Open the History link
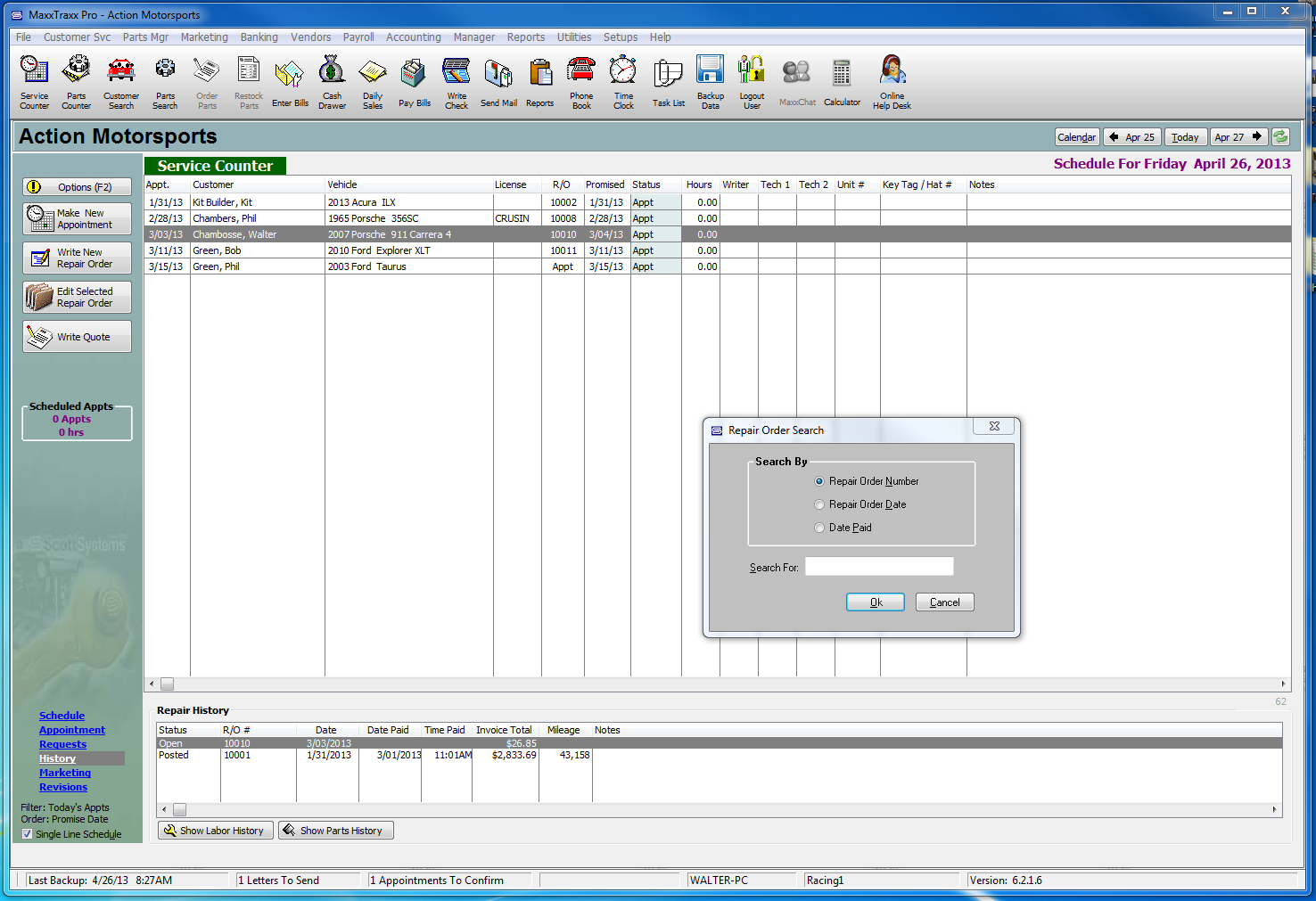 tap(57, 758)
